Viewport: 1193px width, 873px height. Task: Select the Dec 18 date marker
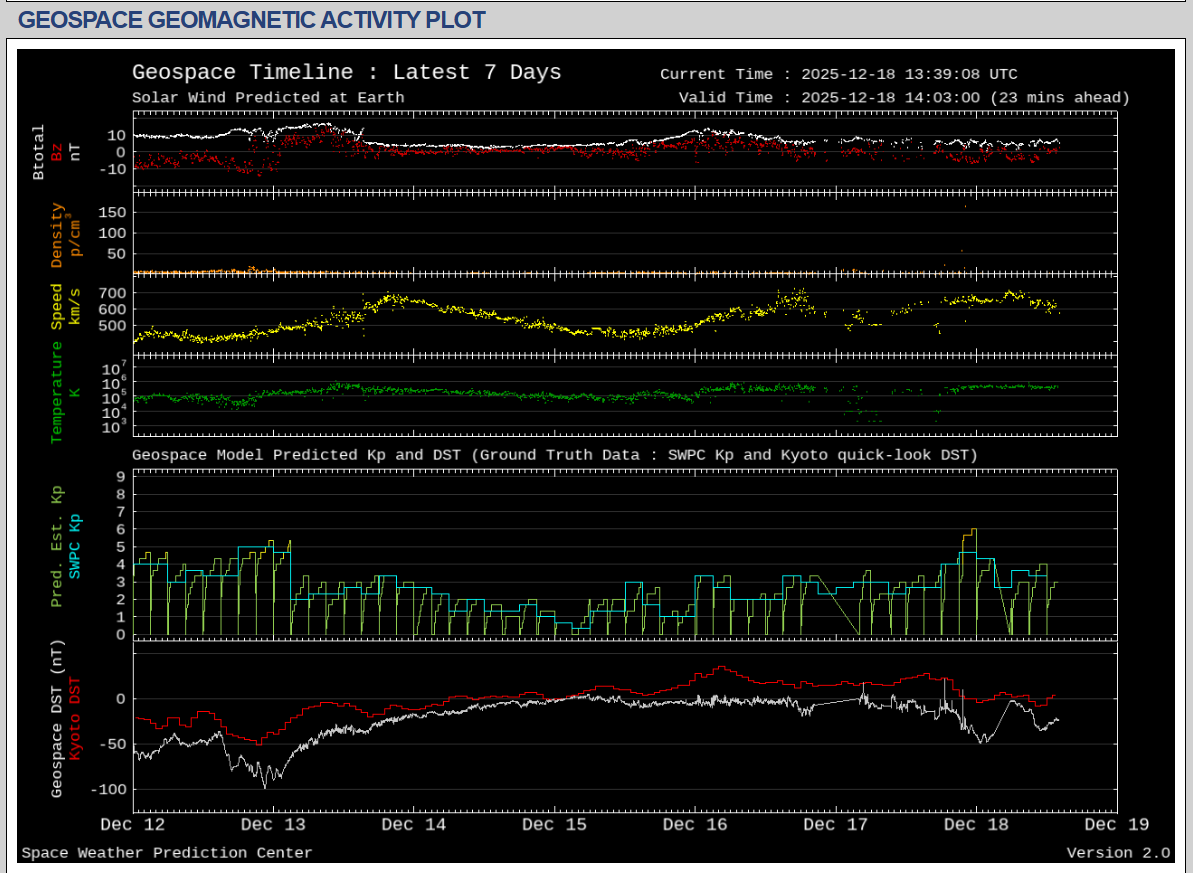pyautogui.click(x=975, y=825)
